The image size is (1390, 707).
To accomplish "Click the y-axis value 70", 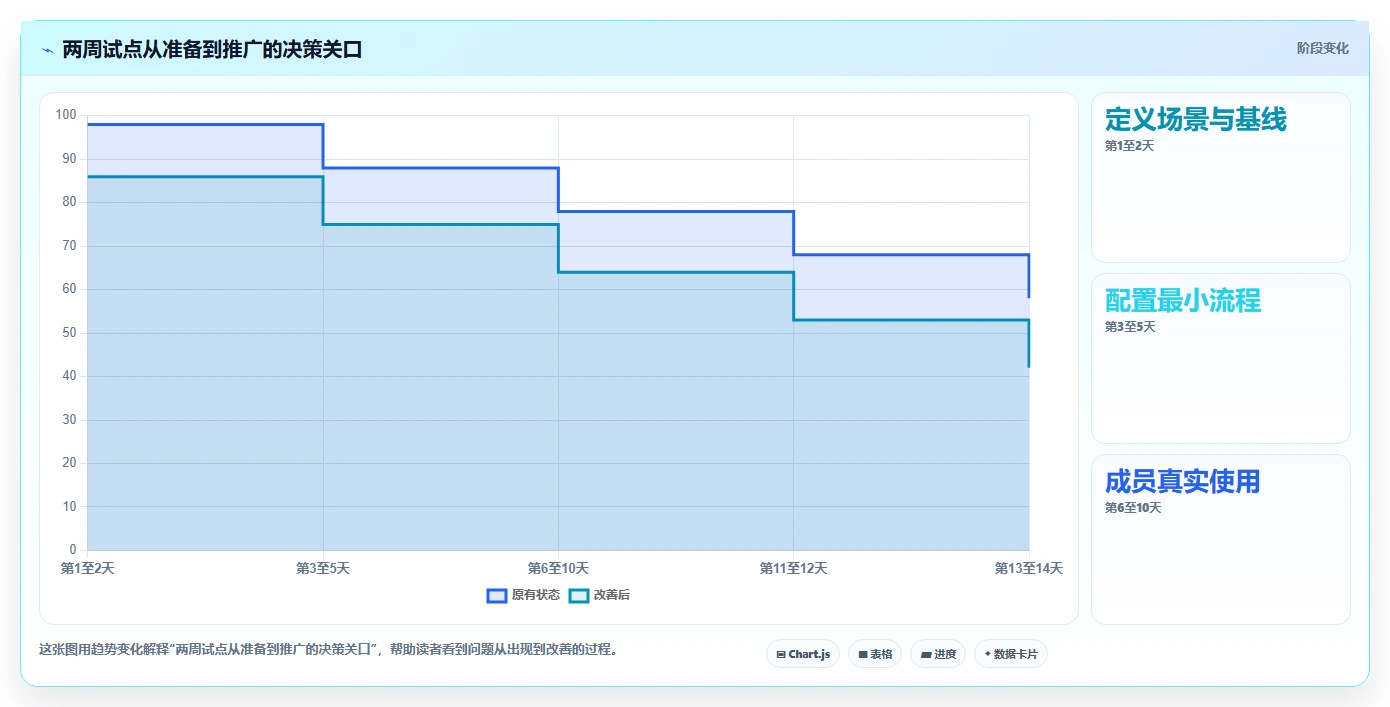I will click(69, 246).
